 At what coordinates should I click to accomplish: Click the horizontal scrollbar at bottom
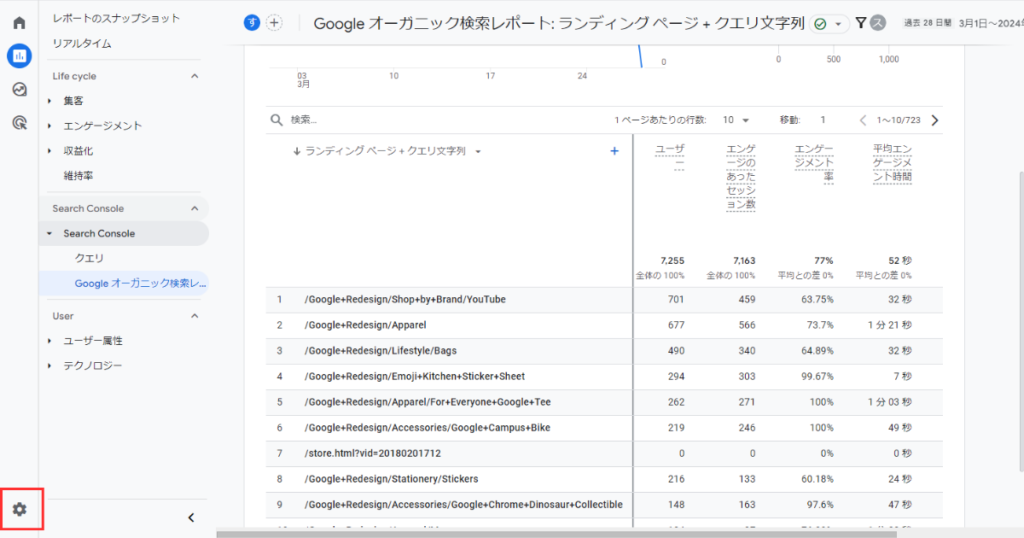coord(556,534)
